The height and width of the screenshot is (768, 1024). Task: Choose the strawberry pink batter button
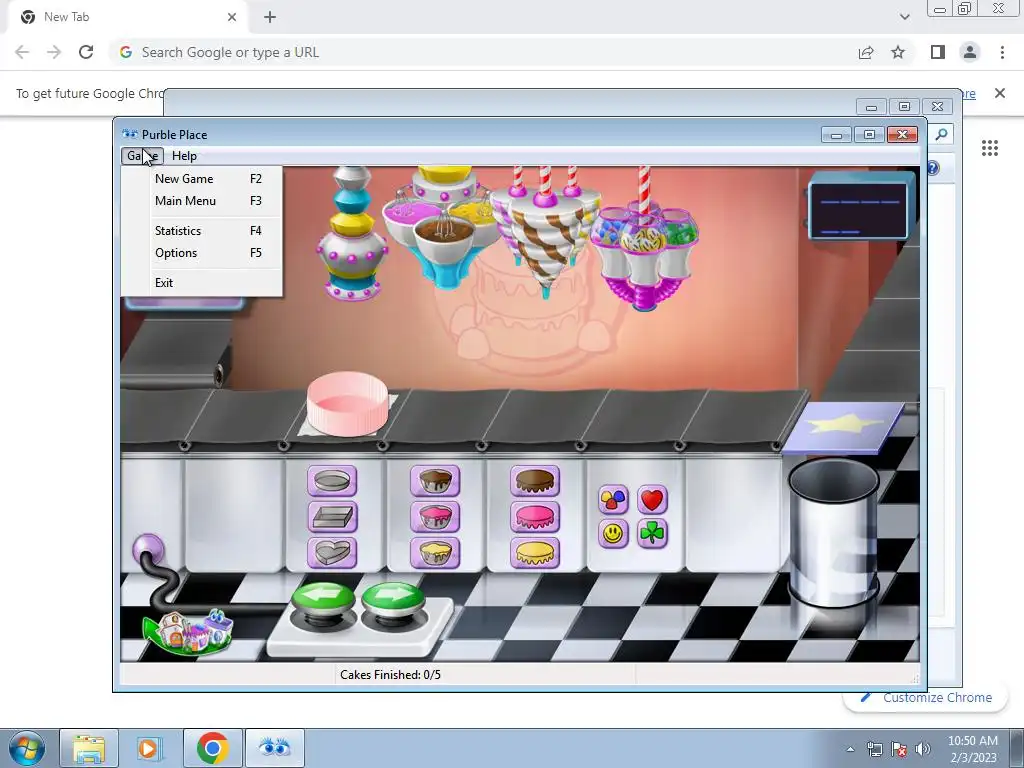coord(435,517)
